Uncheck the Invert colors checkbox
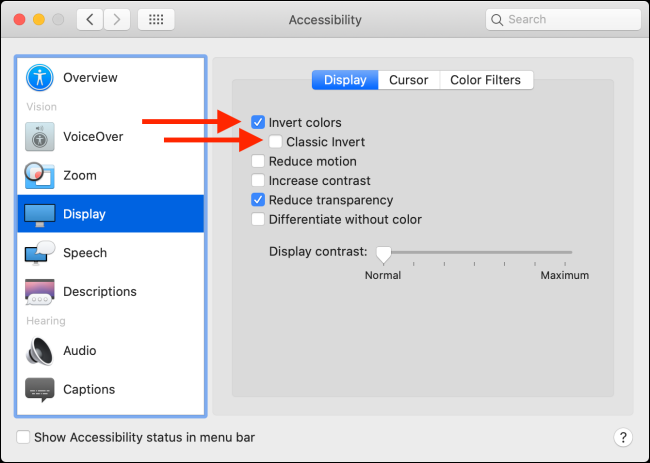Screen dimensions: 650x463 point(258,123)
